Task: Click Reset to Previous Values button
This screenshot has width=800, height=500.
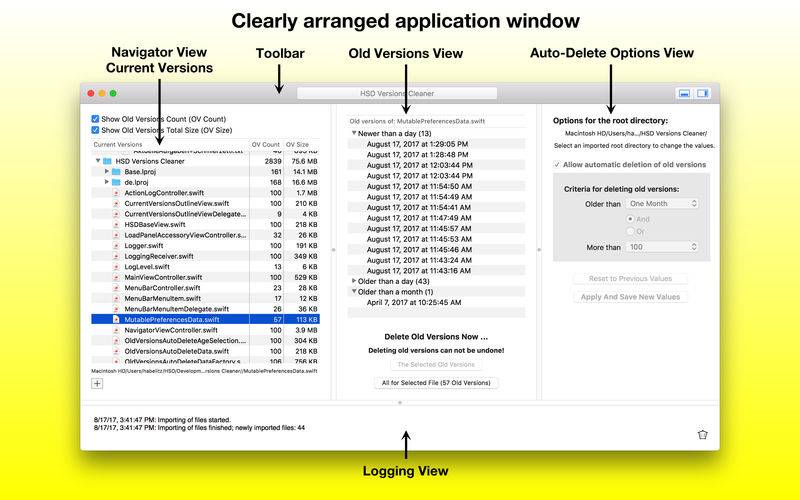Action: coord(630,279)
